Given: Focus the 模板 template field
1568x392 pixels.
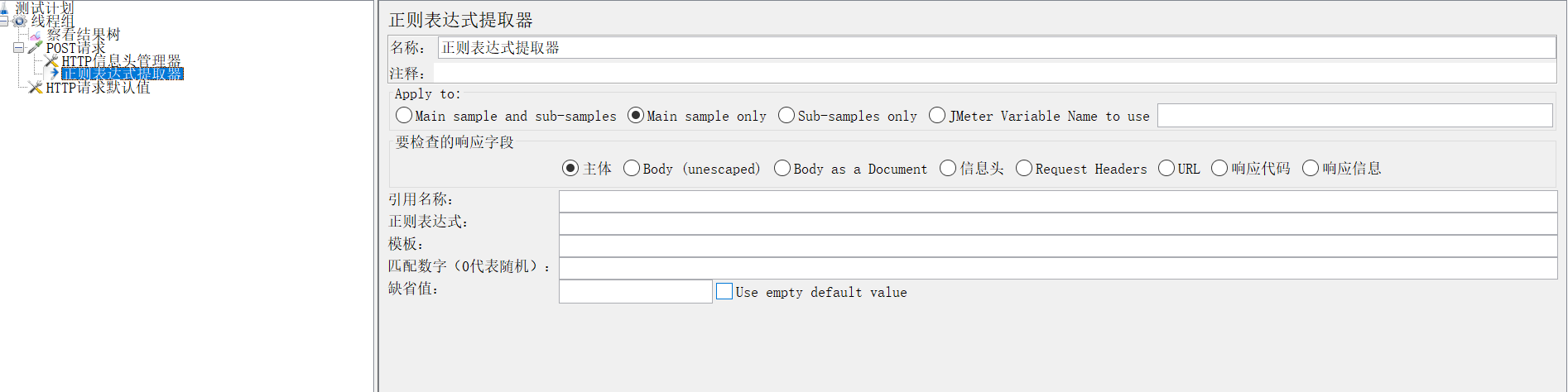Looking at the screenshot, I should pyautogui.click(x=1058, y=246).
